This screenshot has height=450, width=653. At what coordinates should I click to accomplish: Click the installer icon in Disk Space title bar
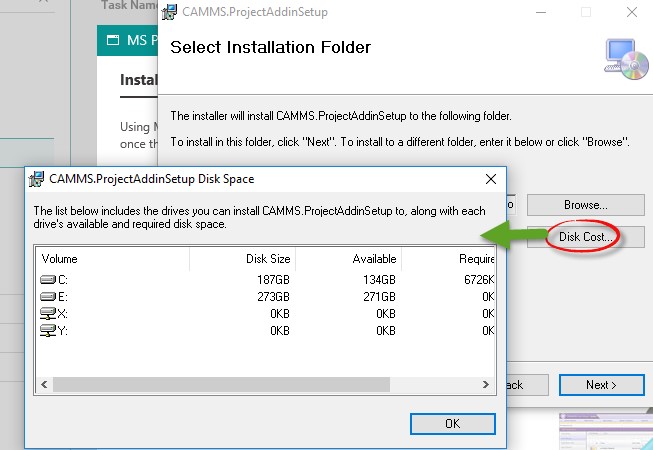click(x=36, y=179)
